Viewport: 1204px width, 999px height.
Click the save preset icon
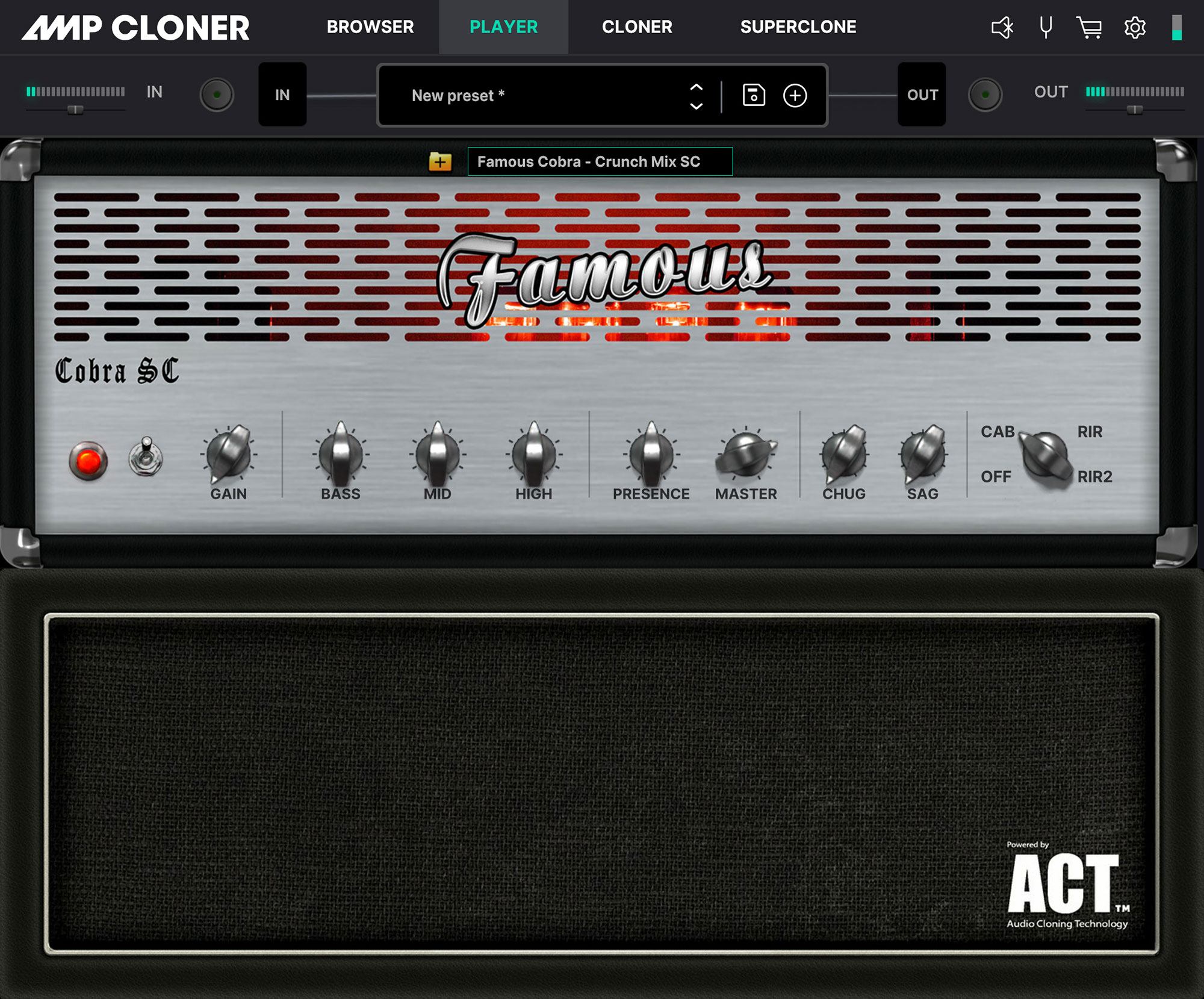pos(753,94)
